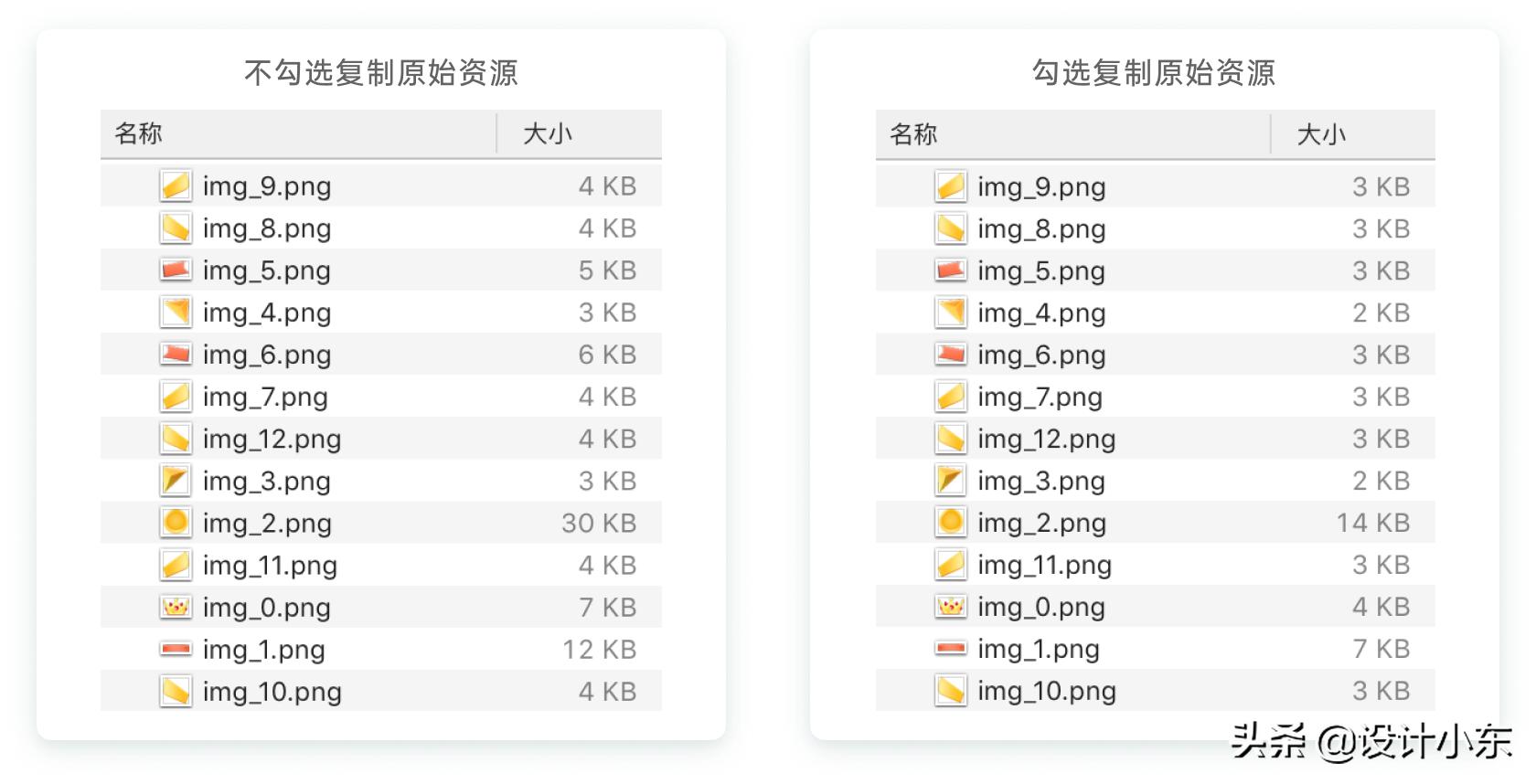Select the img_10.png row in the right table

pos(1143,691)
